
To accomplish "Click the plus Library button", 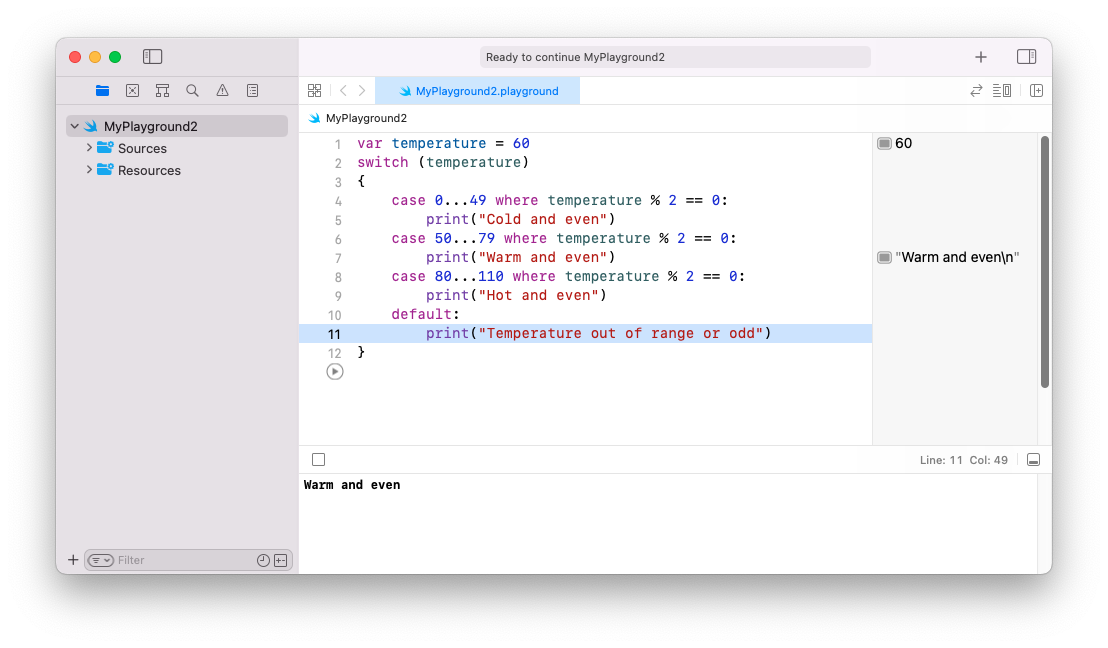I will pos(981,57).
